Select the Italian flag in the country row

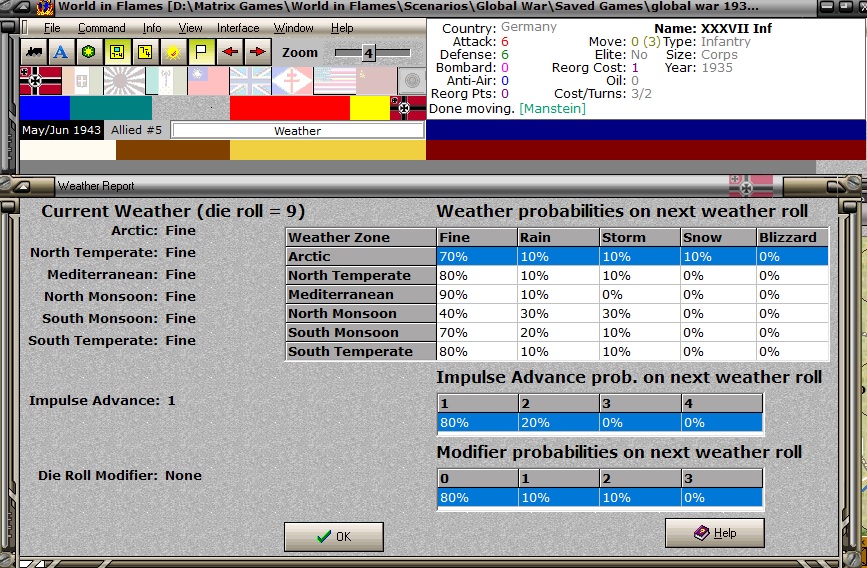82,81
